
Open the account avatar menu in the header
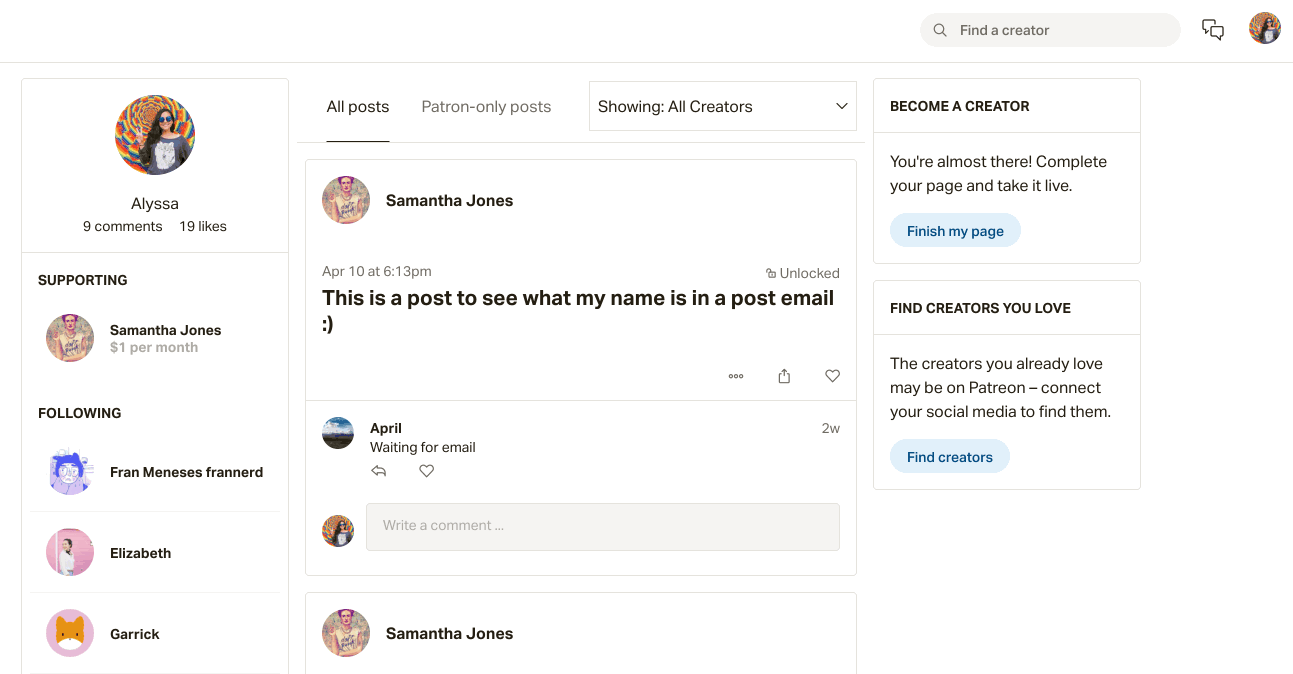point(1265,28)
